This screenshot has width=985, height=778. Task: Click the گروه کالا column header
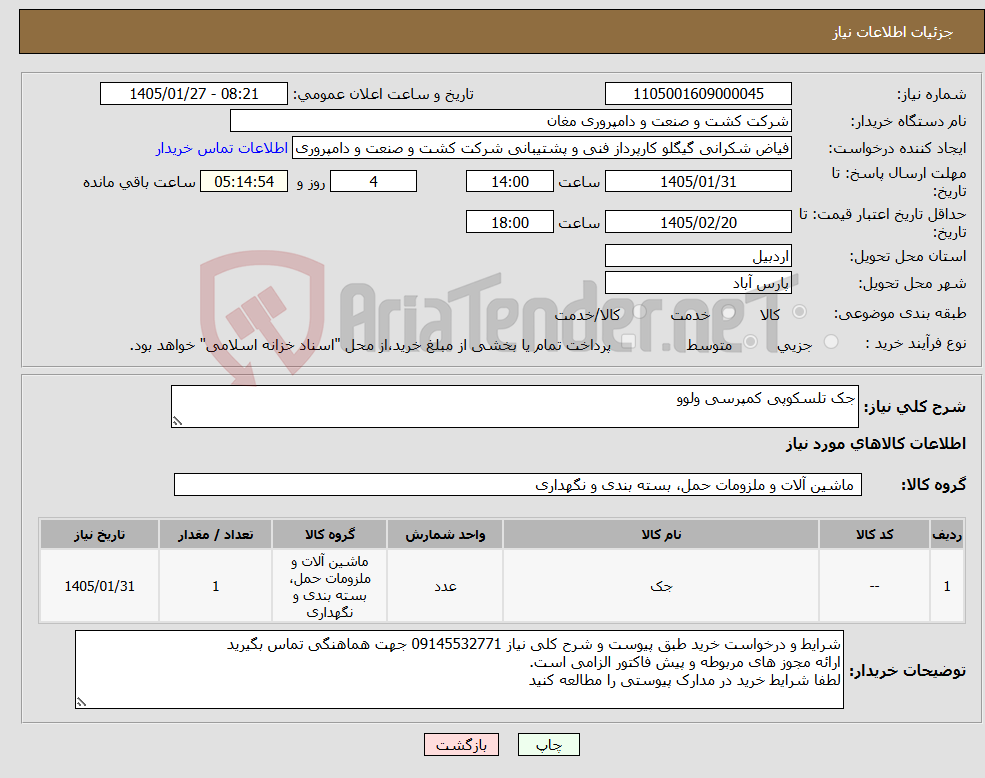coord(330,534)
